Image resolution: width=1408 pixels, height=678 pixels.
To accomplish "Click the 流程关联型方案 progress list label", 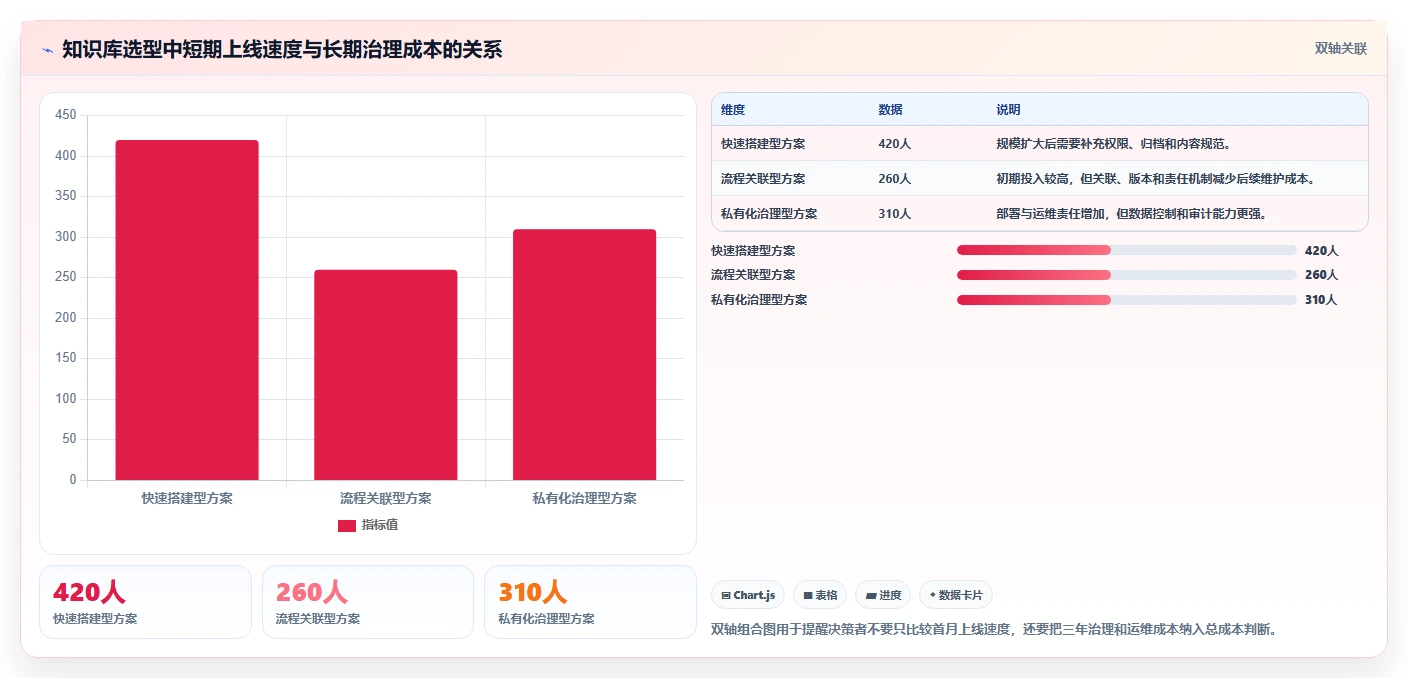I will click(753, 275).
